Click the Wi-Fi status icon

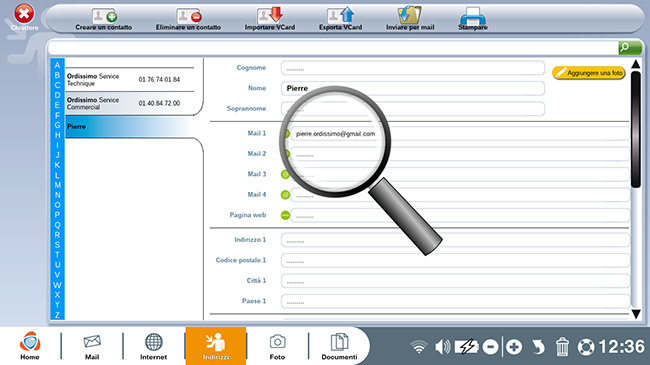[419, 347]
